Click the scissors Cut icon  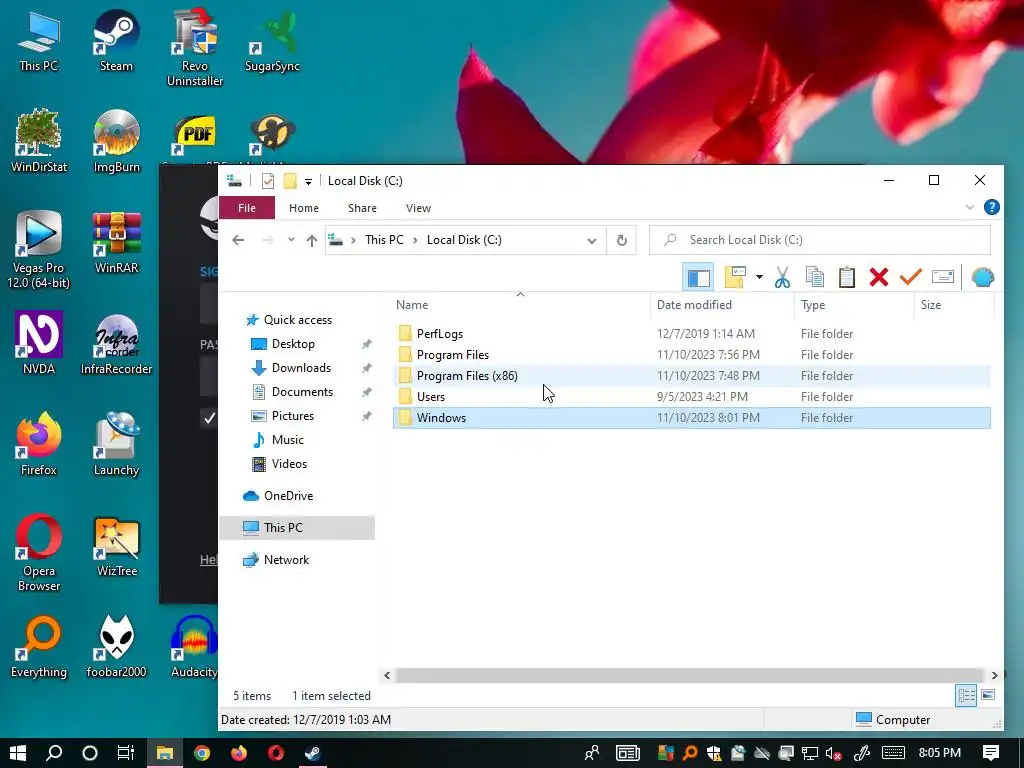pyautogui.click(x=782, y=278)
